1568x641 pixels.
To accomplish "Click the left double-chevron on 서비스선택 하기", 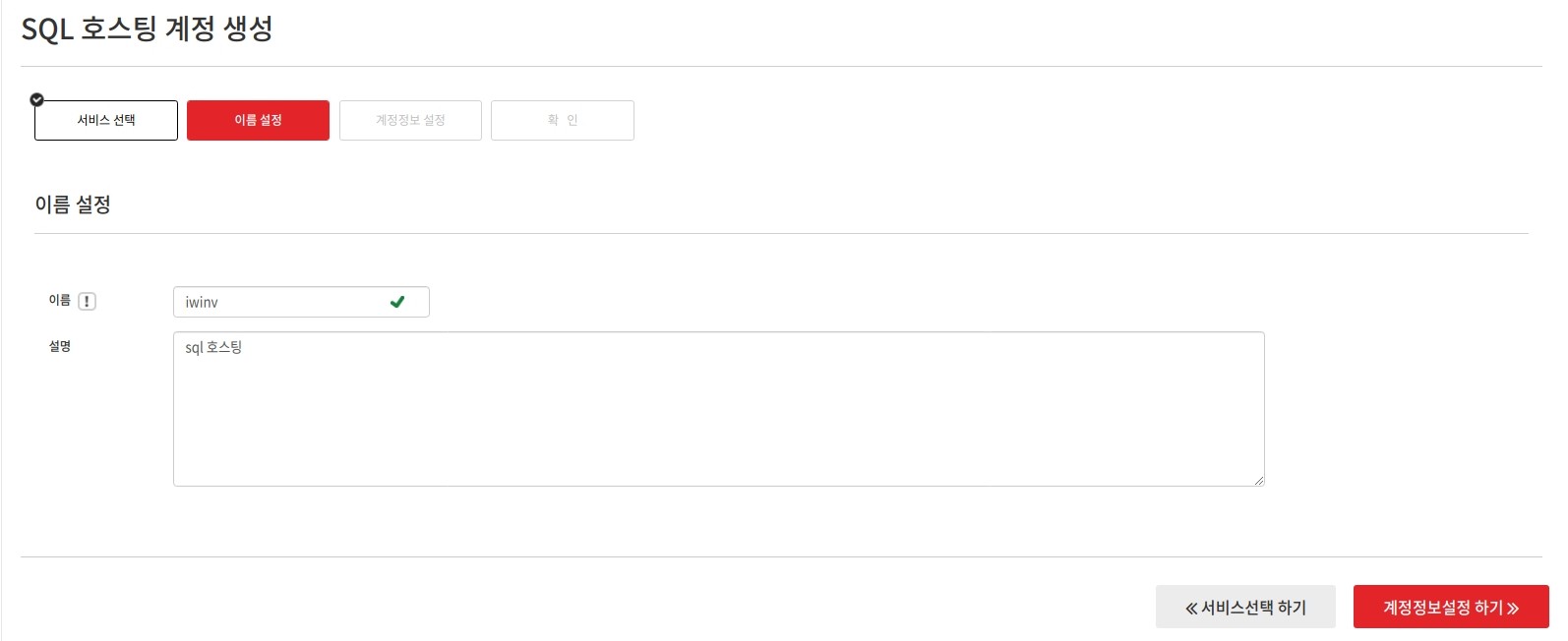I will [x=1191, y=609].
